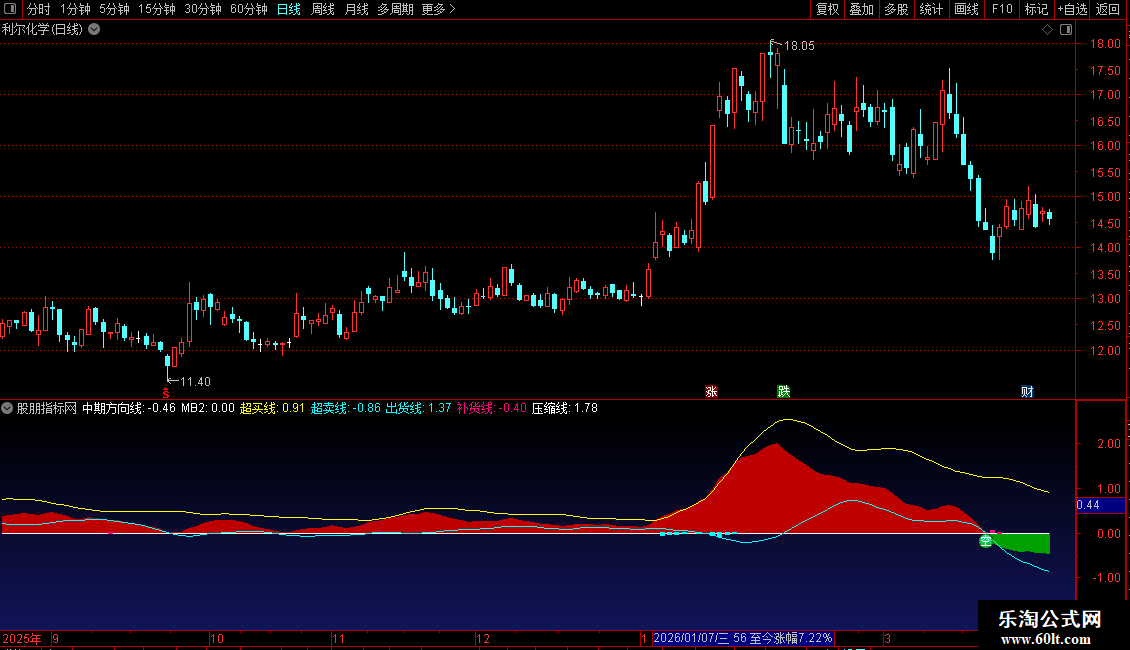Image resolution: width=1130 pixels, height=650 pixels.
Task: Select the 60分钟 period
Action: 249,9
